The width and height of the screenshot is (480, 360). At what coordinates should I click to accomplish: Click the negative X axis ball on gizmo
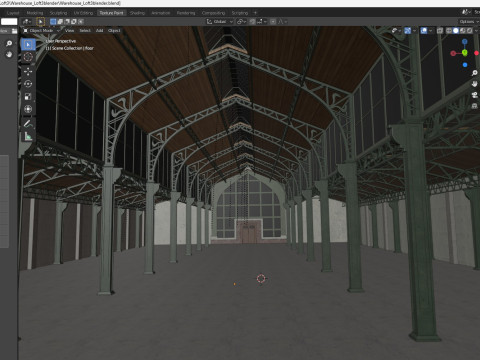pos(453,53)
